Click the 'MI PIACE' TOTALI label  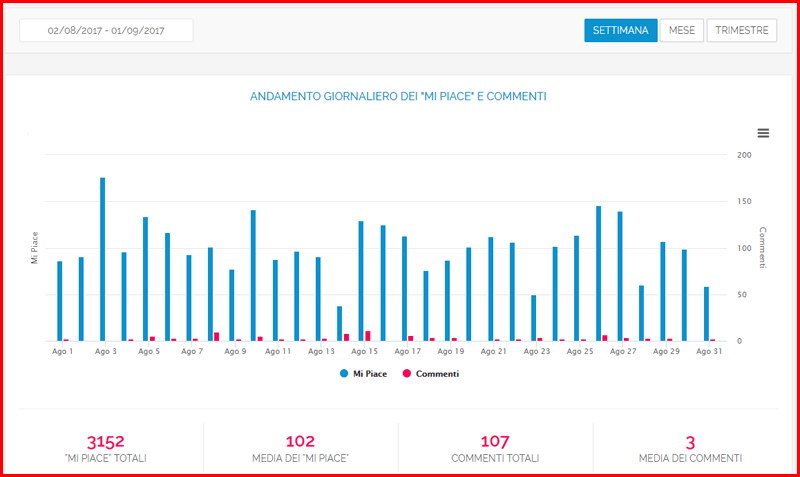[106, 458]
